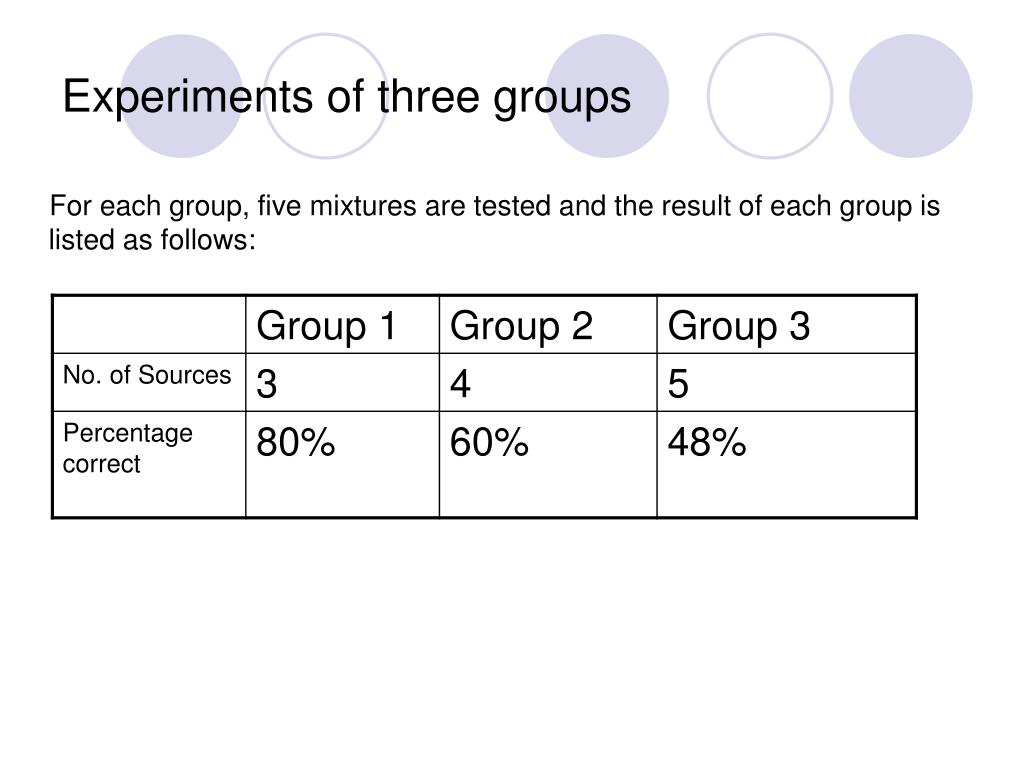Click the first filled lavender circle behind 'Experiments'
This screenshot has width=1024, height=768.
[x=182, y=96]
